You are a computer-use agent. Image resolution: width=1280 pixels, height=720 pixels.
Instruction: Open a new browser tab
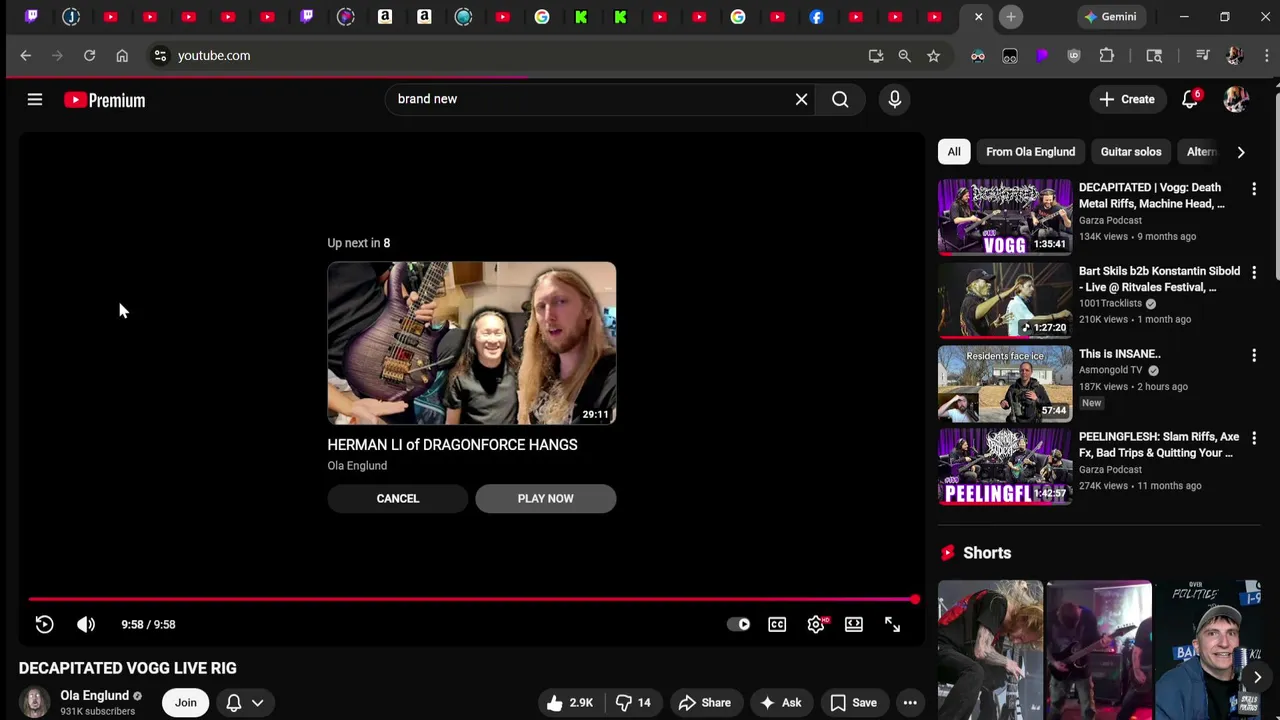click(1011, 17)
